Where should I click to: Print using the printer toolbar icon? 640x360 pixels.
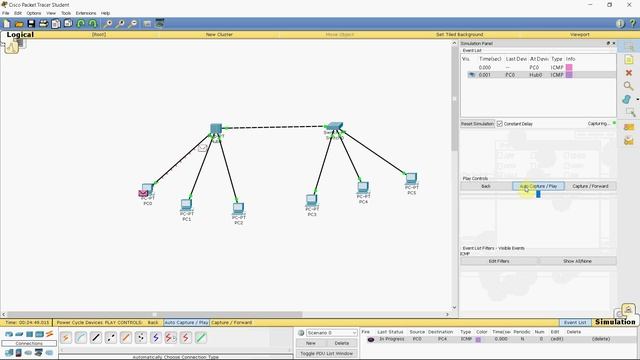[x=43, y=24]
